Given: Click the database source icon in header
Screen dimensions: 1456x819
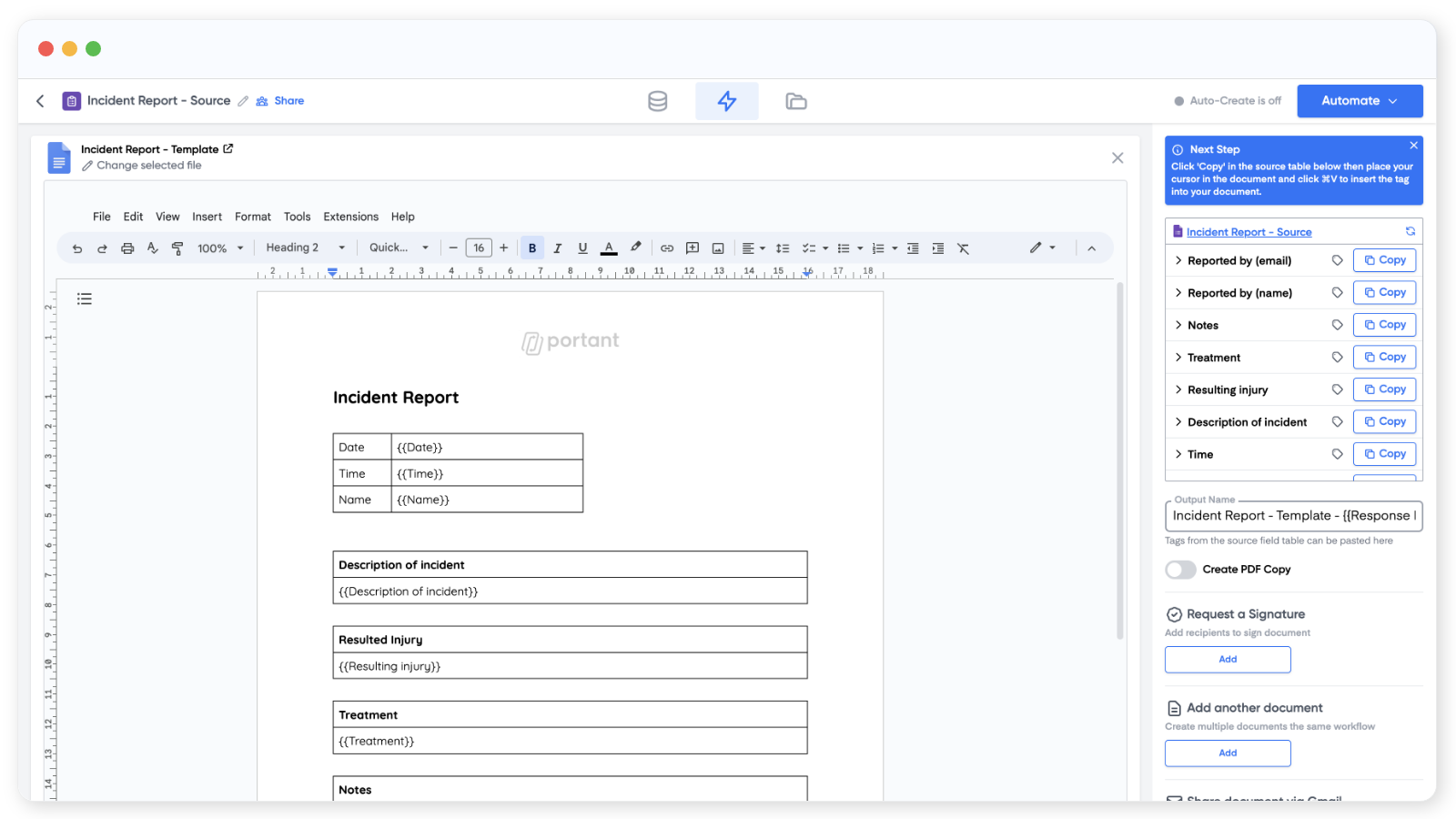Looking at the screenshot, I should [x=657, y=101].
